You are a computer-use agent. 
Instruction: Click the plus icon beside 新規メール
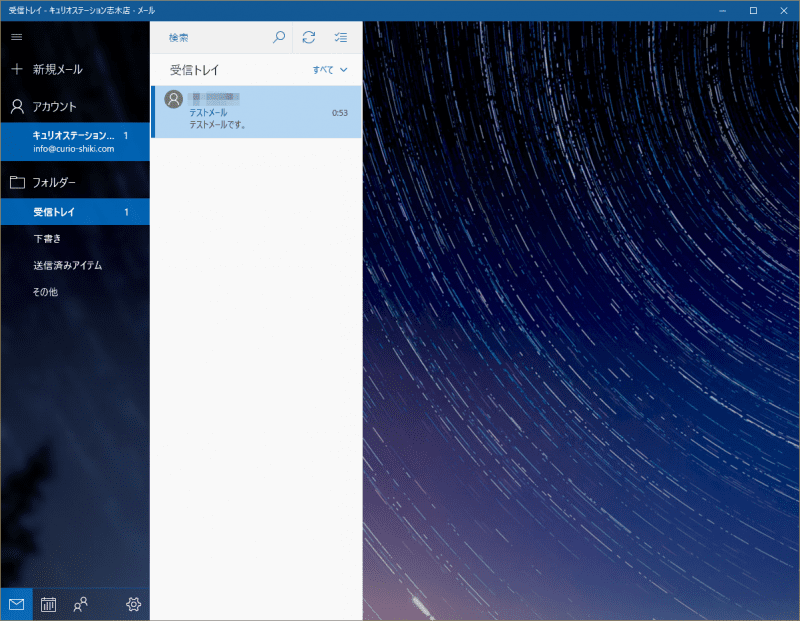point(17,69)
